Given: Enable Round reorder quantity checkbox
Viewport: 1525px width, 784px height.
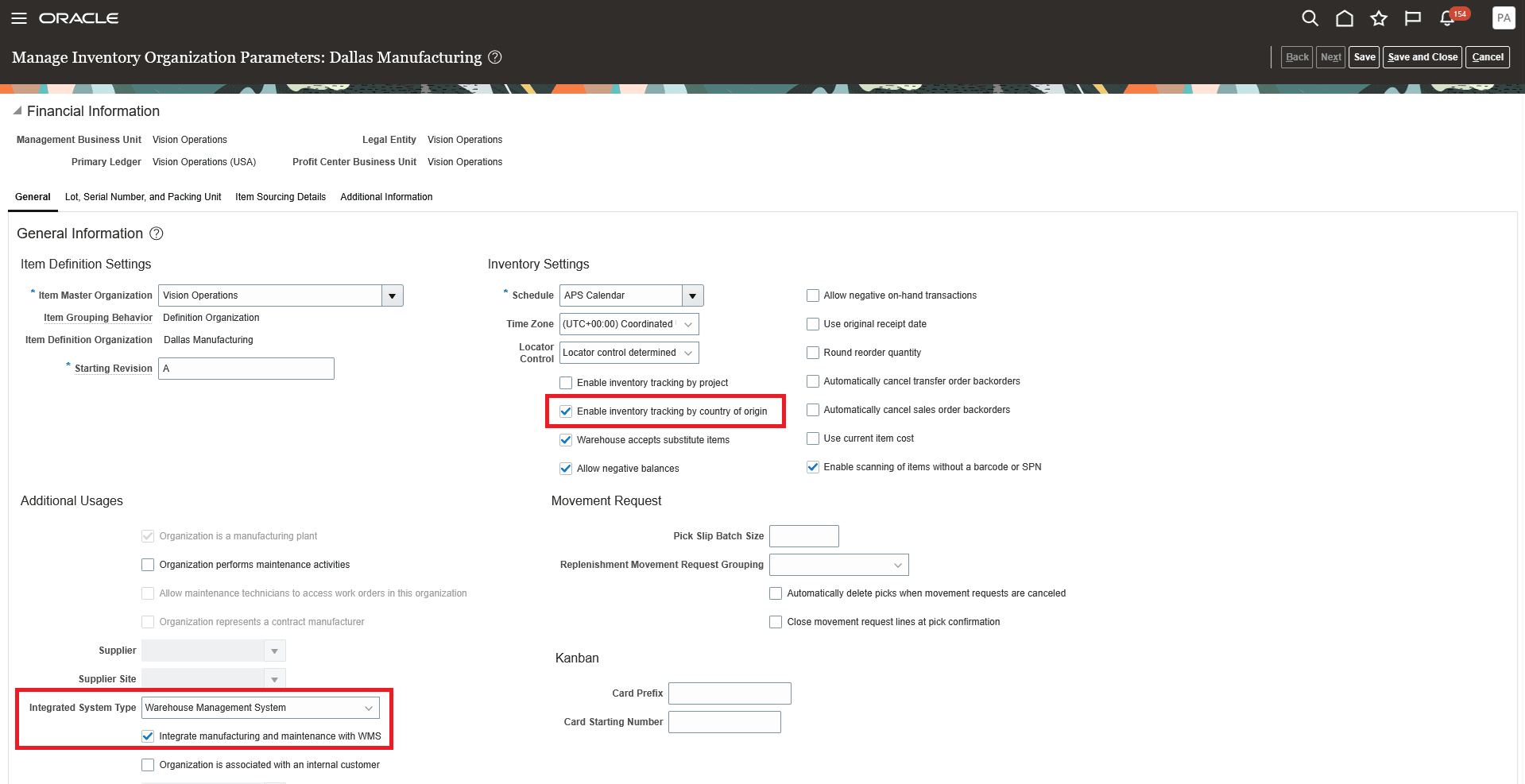Looking at the screenshot, I should click(x=813, y=353).
